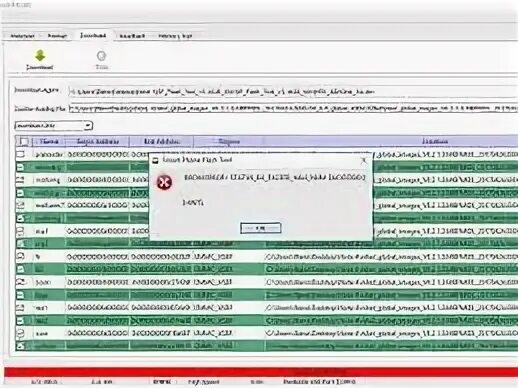The width and height of the screenshot is (518, 388).
Task: Toggle the select-all checkbox in table header
Action: point(24,141)
